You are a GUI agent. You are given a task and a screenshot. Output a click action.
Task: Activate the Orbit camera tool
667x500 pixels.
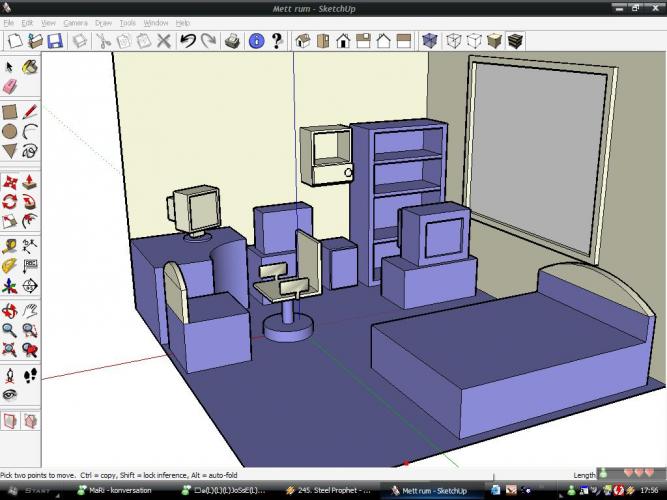pos(10,310)
